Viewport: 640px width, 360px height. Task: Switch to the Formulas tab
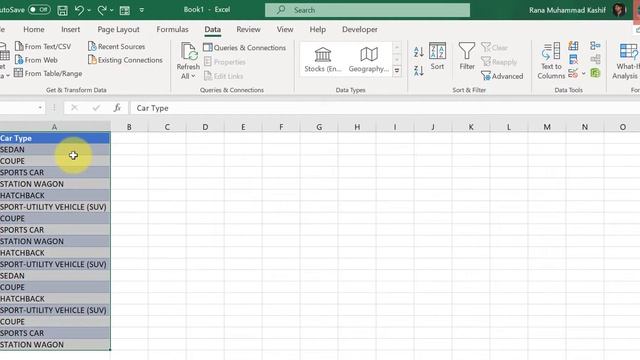pos(172,29)
